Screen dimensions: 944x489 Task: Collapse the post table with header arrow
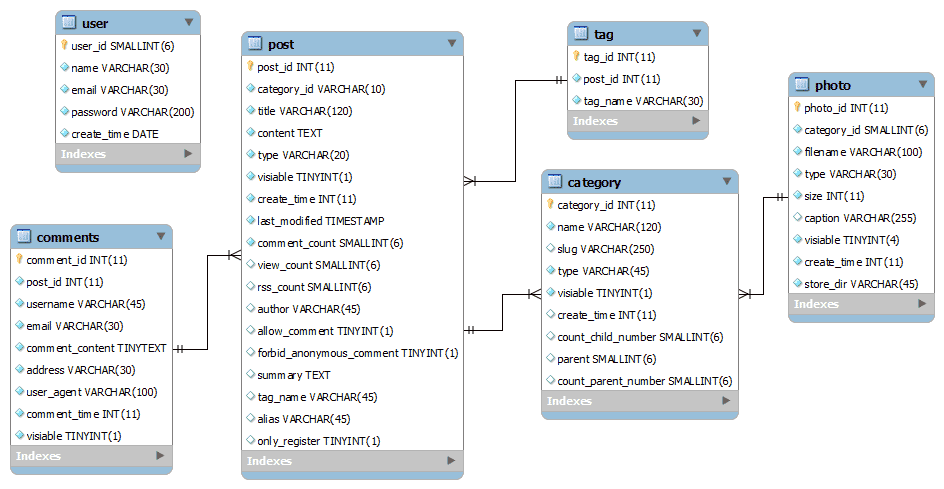pos(452,44)
